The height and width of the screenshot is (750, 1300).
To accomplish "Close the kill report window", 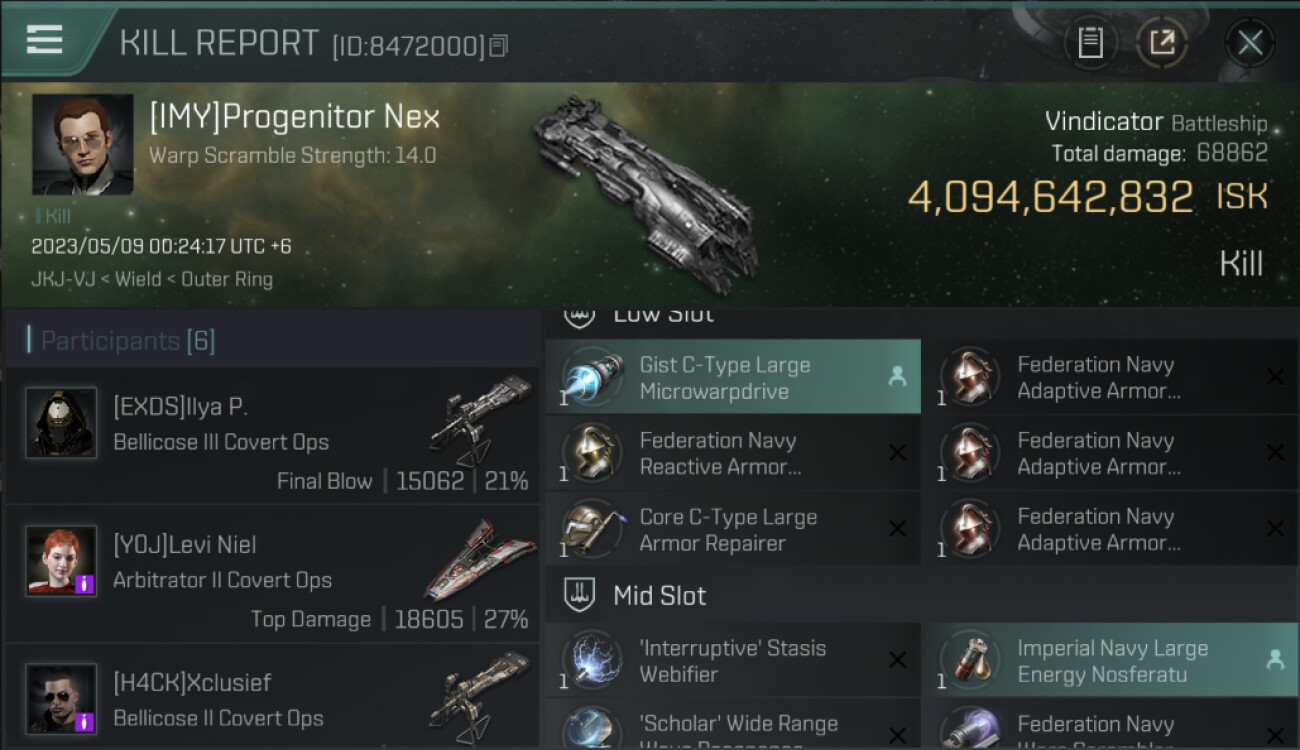I will [x=1250, y=43].
